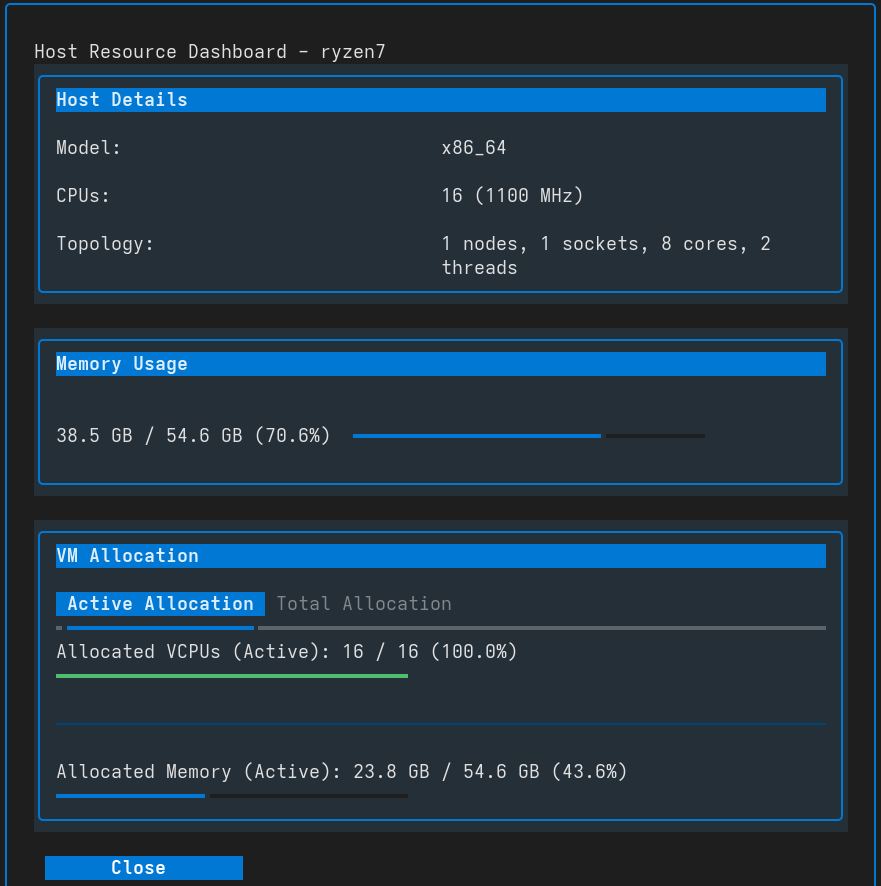This screenshot has width=881, height=886.
Task: Select the Active Allocation tab
Action: [x=160, y=603]
